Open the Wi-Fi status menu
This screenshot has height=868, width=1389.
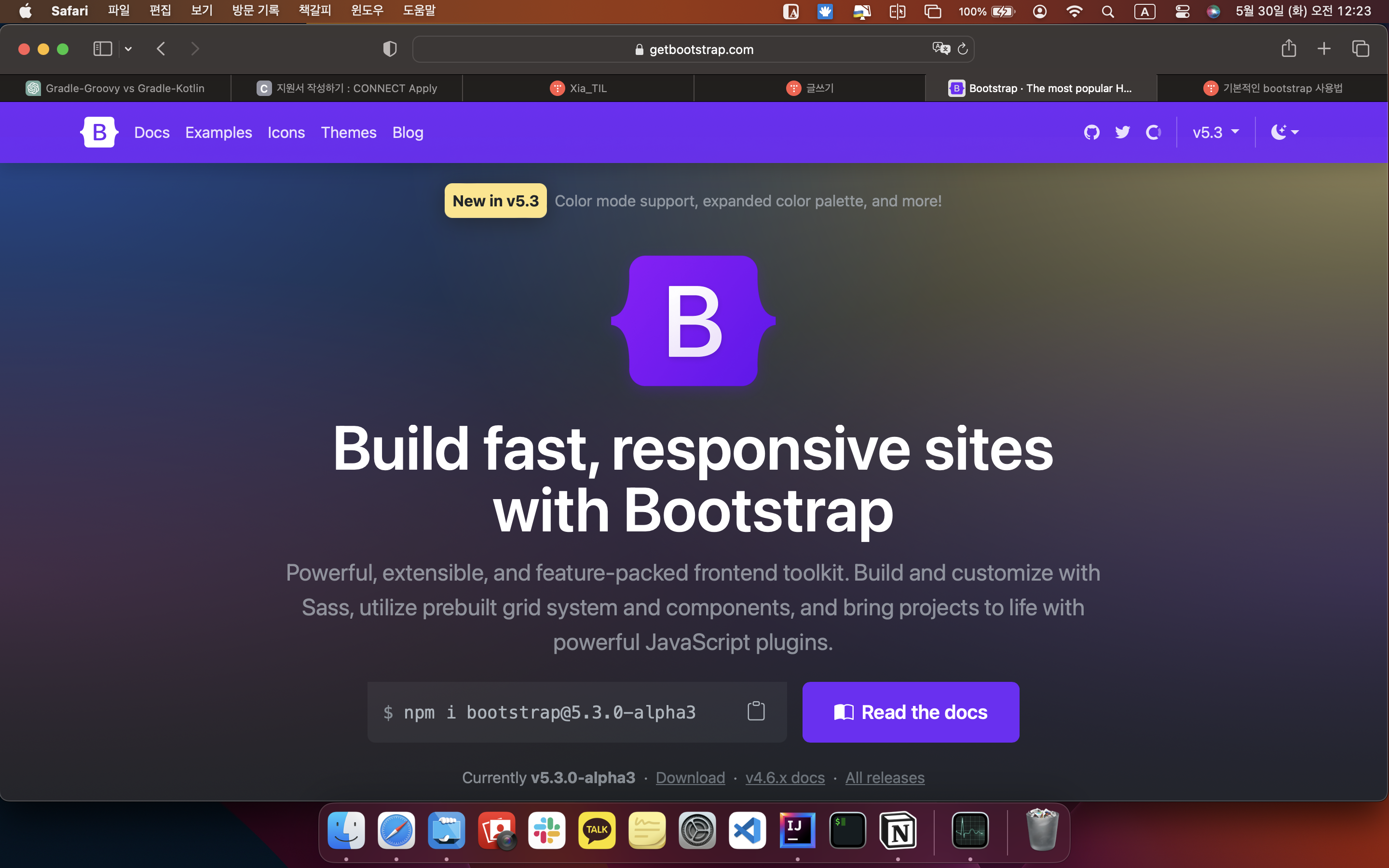pos(1074,12)
